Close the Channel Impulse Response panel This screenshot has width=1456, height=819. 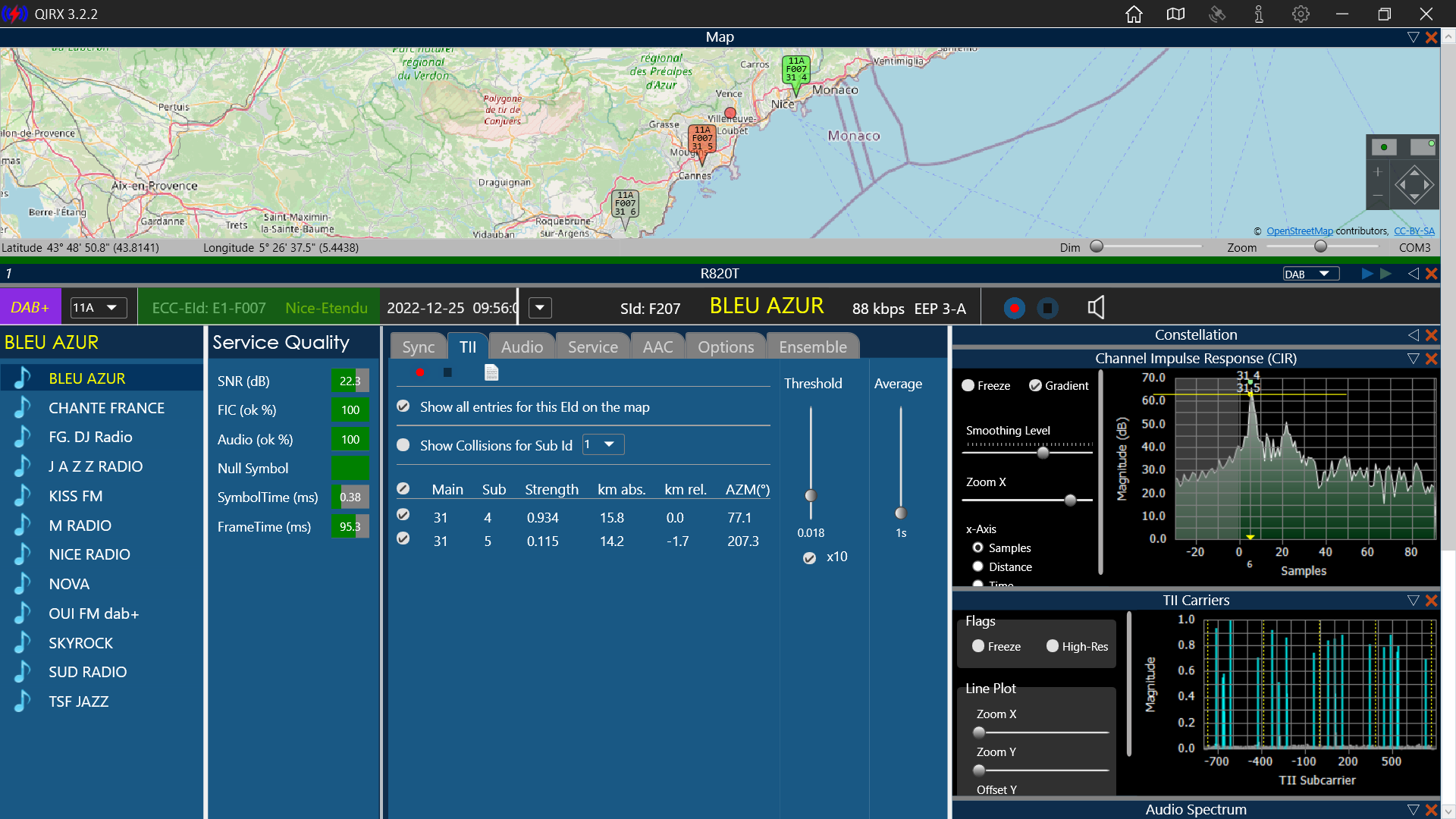(1432, 359)
